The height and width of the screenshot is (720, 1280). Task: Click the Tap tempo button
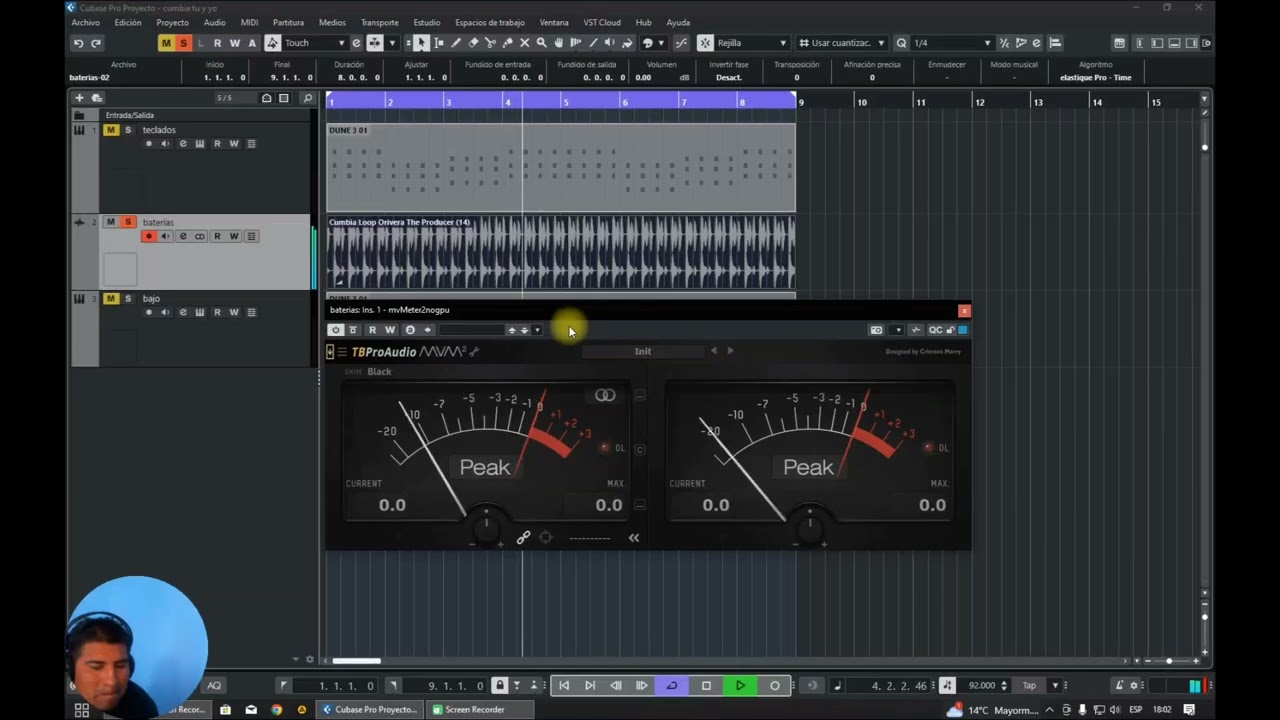(x=1029, y=686)
